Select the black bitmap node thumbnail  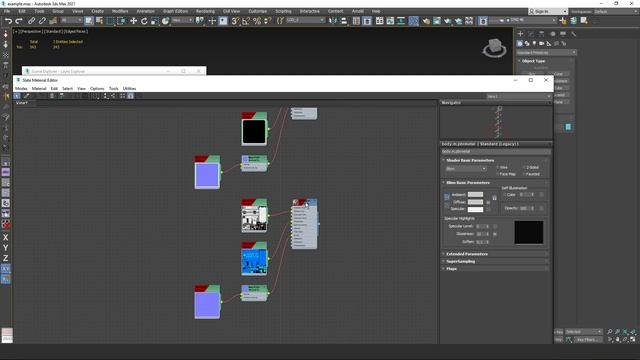[x=254, y=132]
